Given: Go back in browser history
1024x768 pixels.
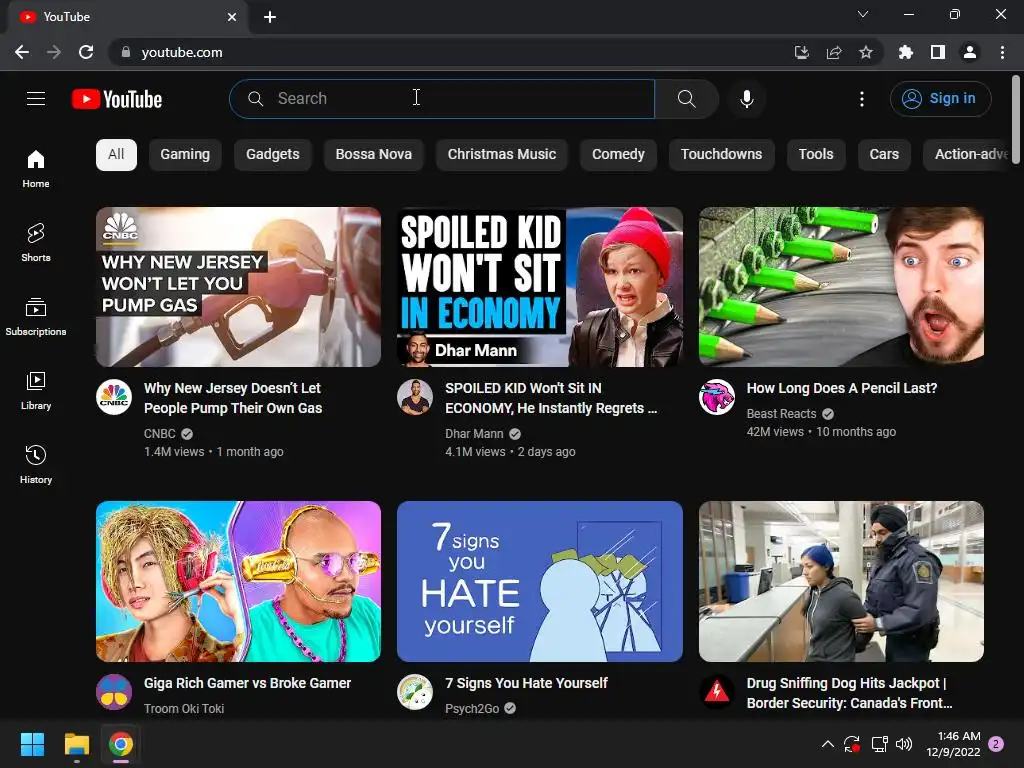Looking at the screenshot, I should (x=22, y=52).
